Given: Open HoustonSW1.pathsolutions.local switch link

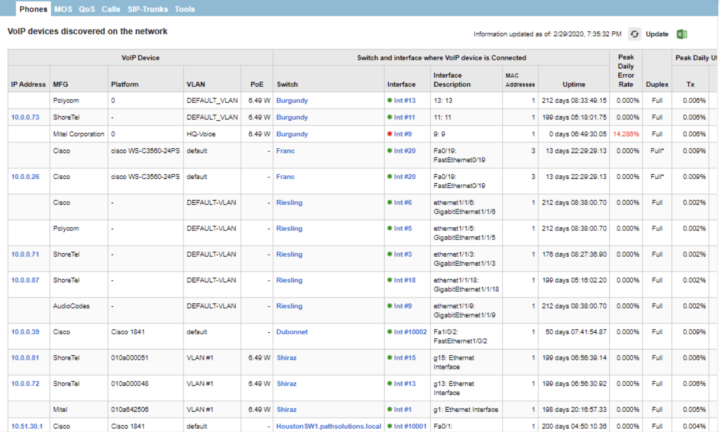Looking at the screenshot, I should (x=329, y=426).
